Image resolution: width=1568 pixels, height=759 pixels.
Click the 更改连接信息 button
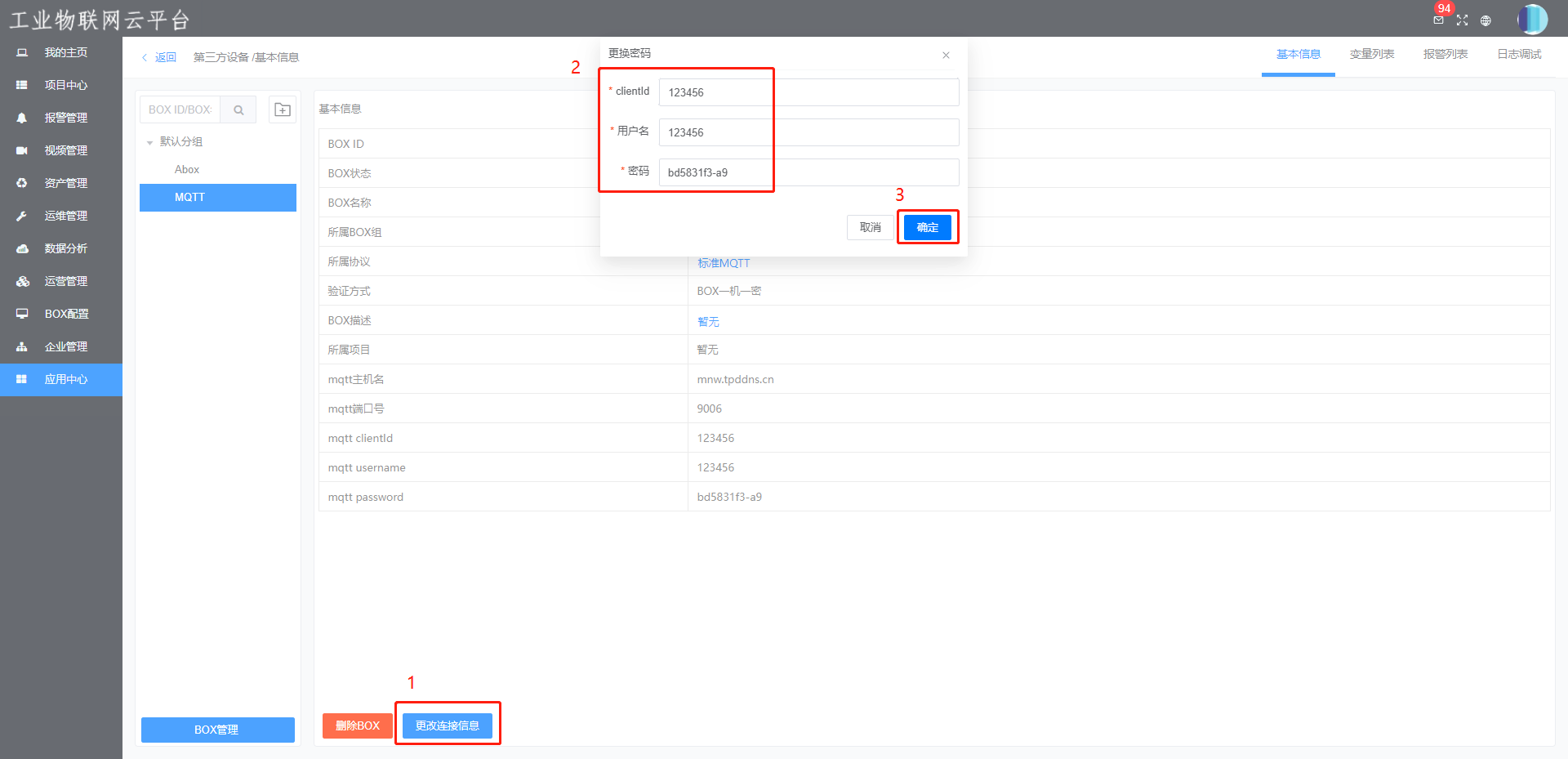click(447, 726)
